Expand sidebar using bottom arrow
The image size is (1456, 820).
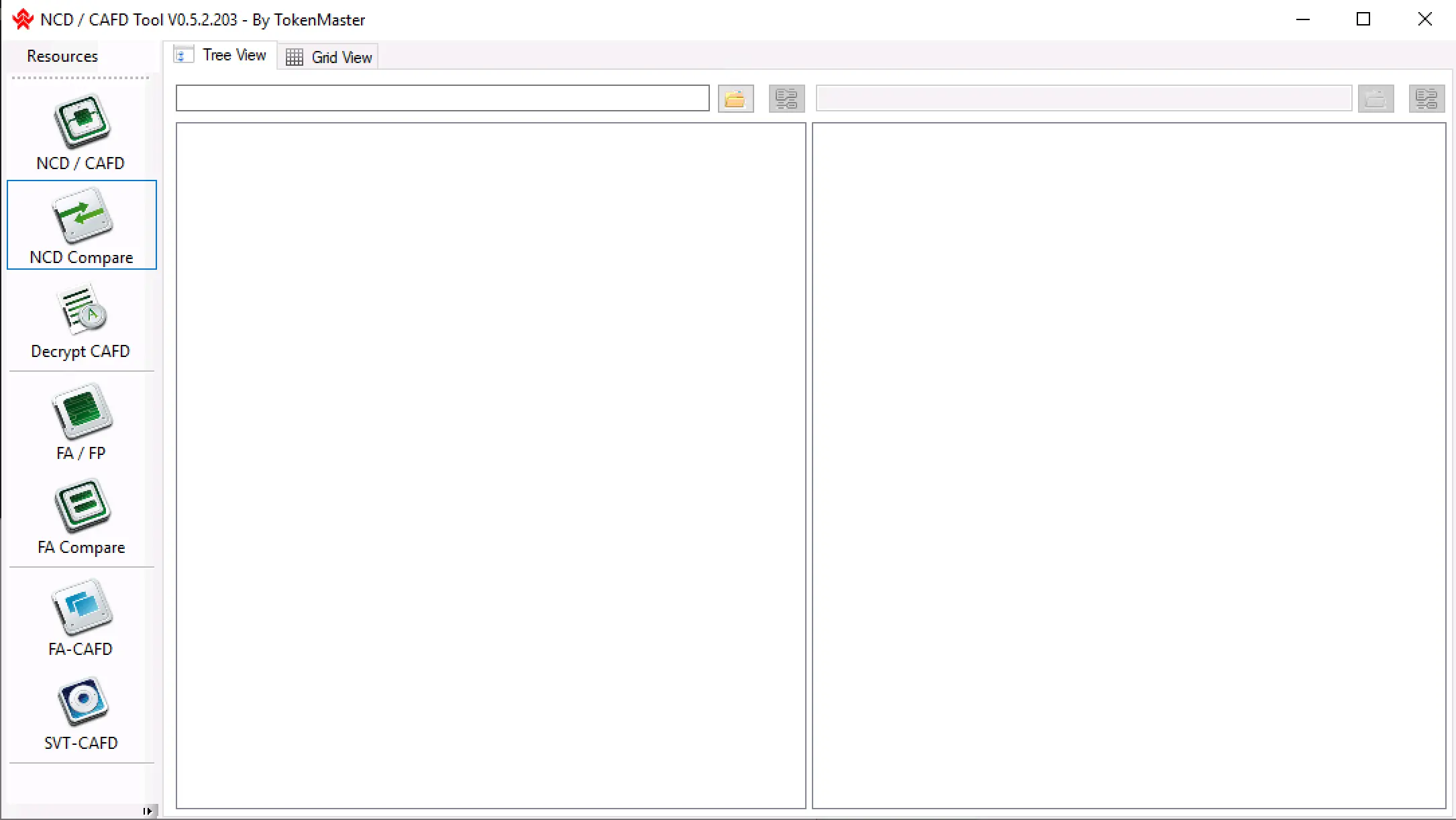coord(148,811)
